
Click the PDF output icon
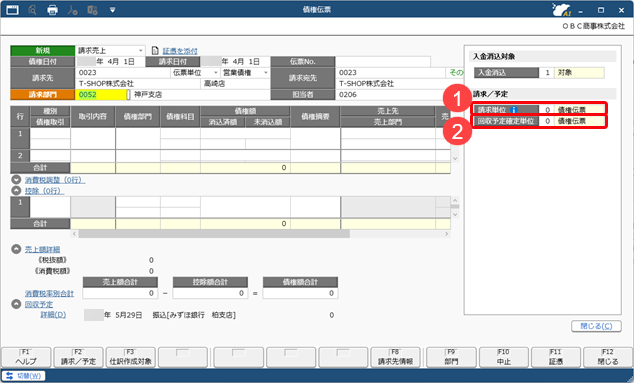(x=72, y=10)
